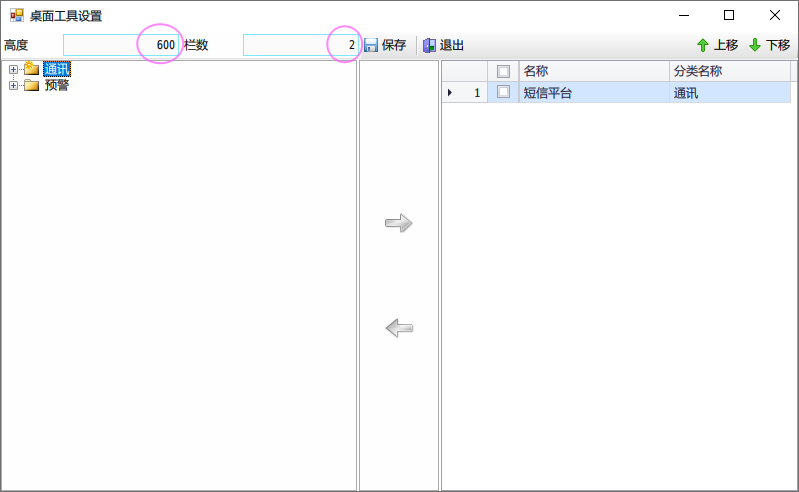Click the 退出 label in the toolbar
799x492 pixels.
(451, 45)
